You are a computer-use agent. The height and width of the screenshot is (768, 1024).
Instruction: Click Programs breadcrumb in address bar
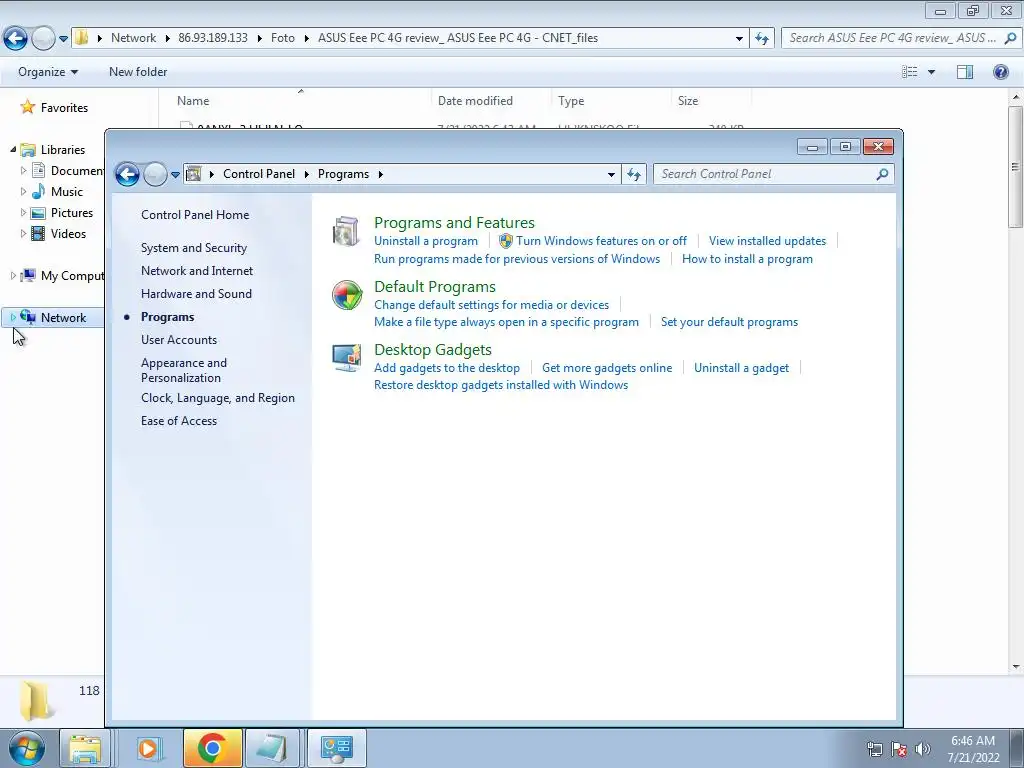[343, 174]
